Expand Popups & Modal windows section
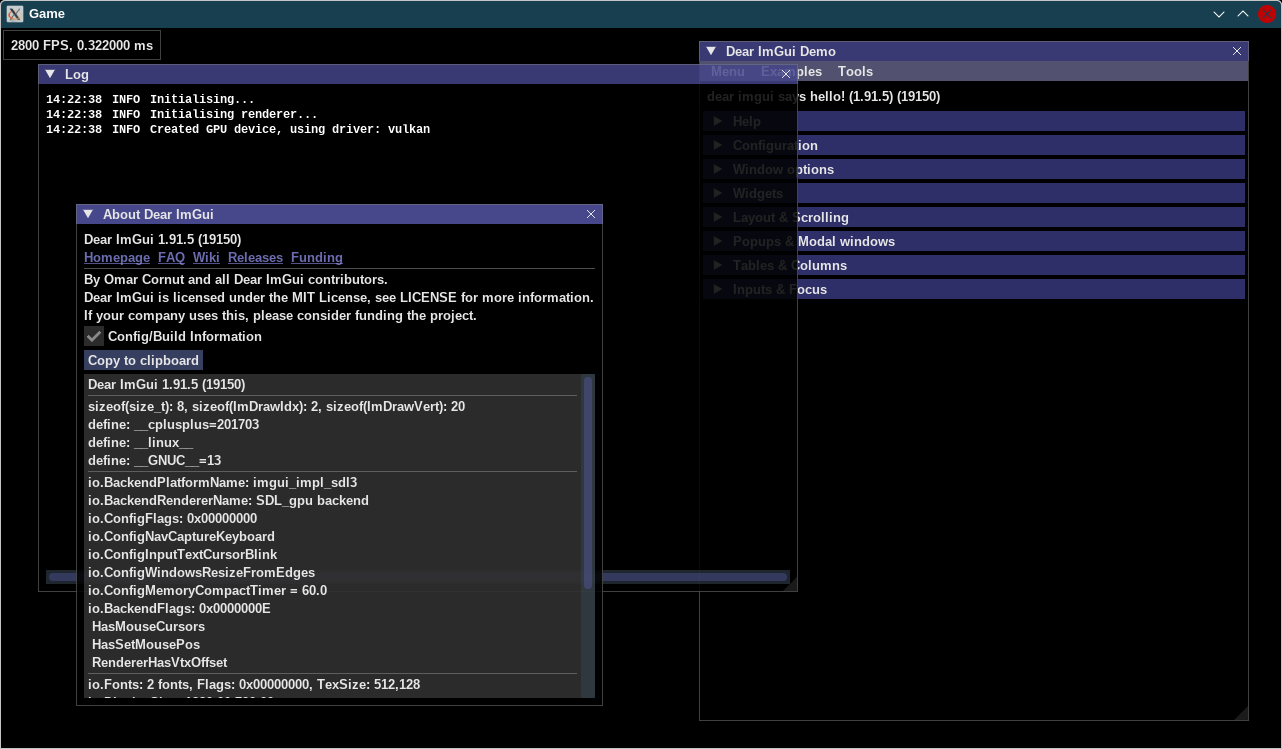The height and width of the screenshot is (749, 1282). click(974, 241)
